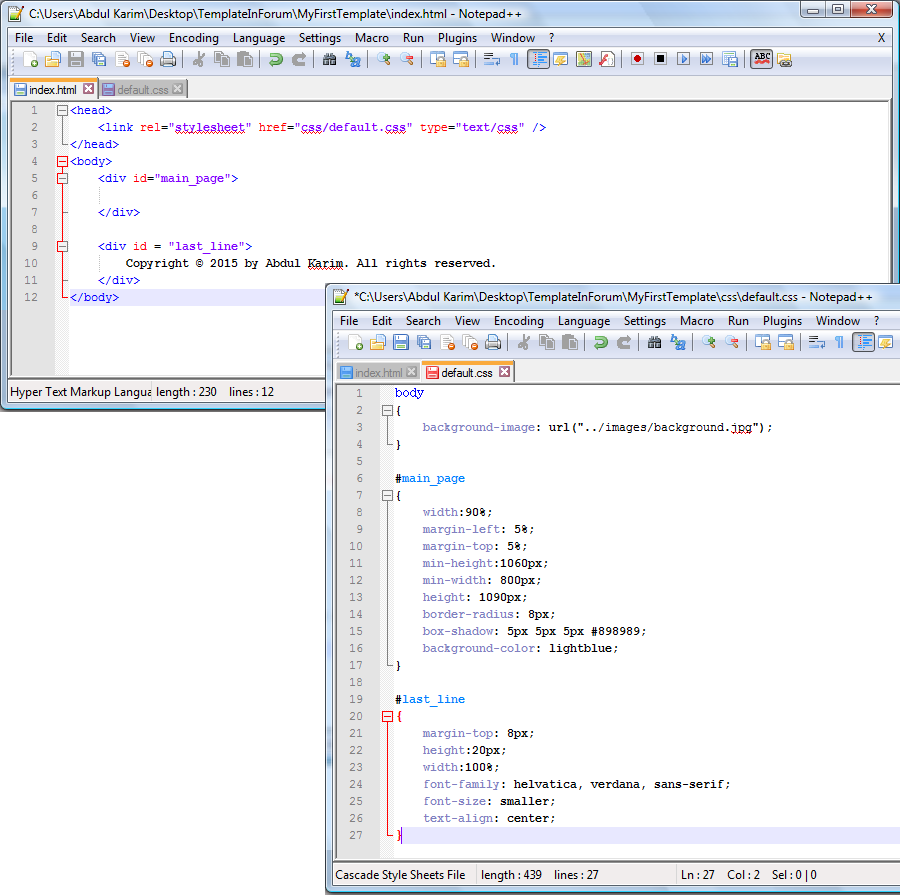The image size is (900, 895).
Task: Start macro recording with the red record icon
Action: click(x=637, y=59)
